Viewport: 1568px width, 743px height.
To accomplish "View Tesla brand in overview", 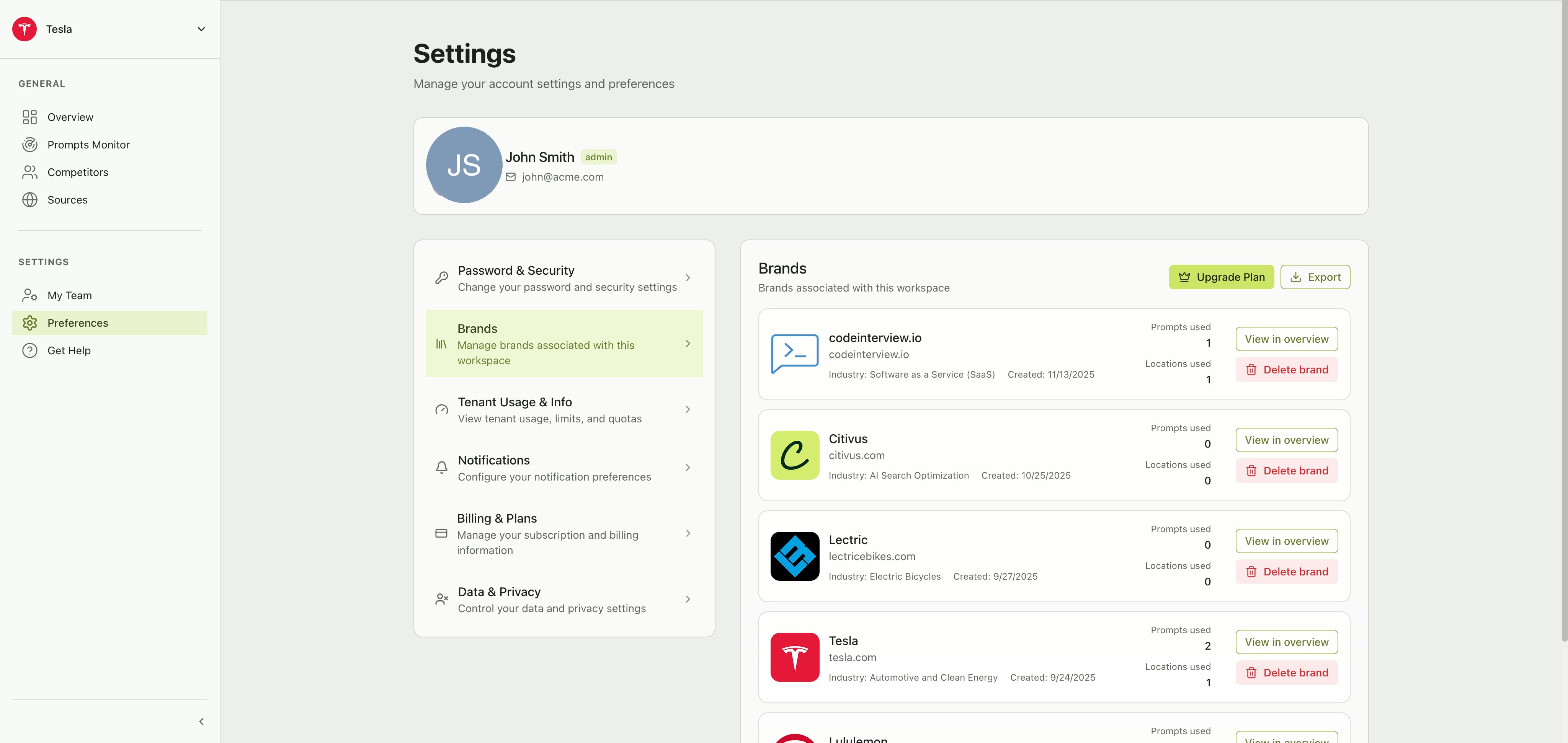I will click(x=1286, y=642).
